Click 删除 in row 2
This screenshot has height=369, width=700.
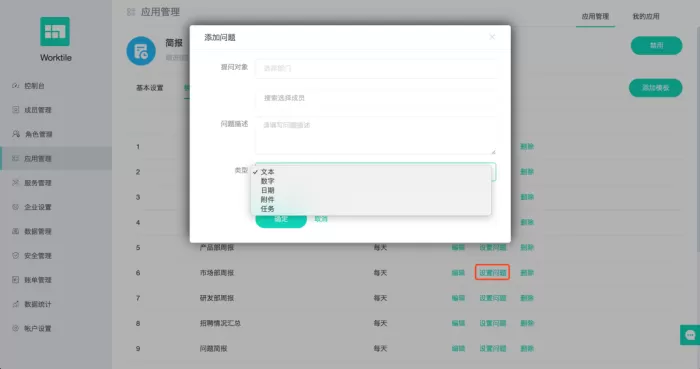527,172
